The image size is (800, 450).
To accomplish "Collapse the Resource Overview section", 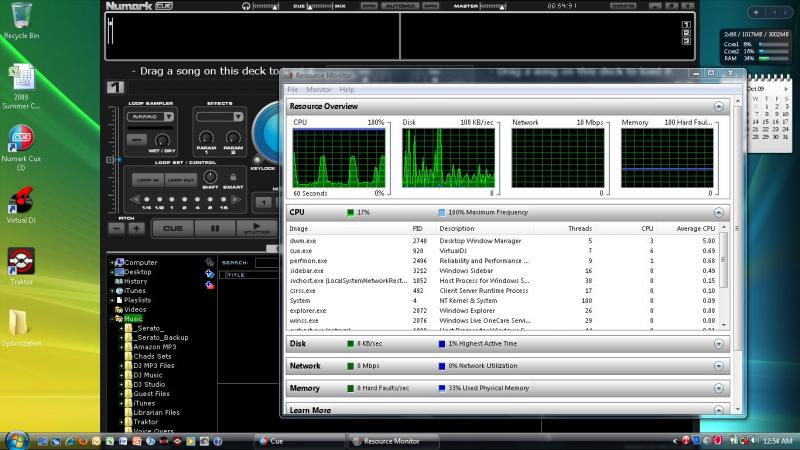I will tap(718, 106).
